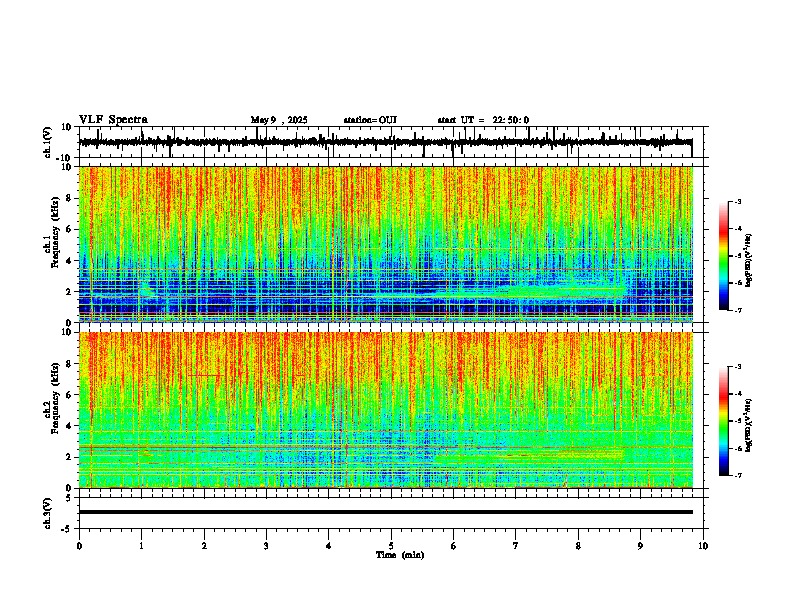
Task: Click the "Time (min)" x-axis label
Action: [400, 555]
